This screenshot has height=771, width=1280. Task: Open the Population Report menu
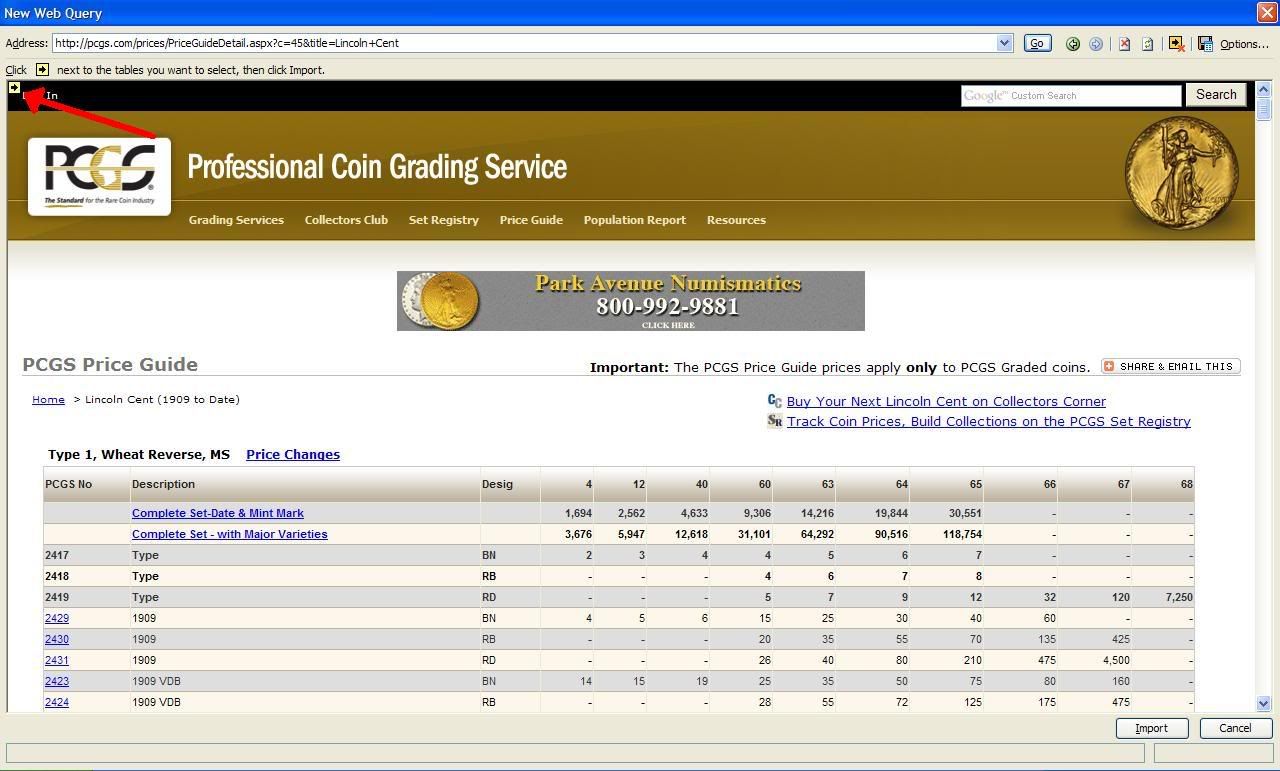click(x=635, y=220)
